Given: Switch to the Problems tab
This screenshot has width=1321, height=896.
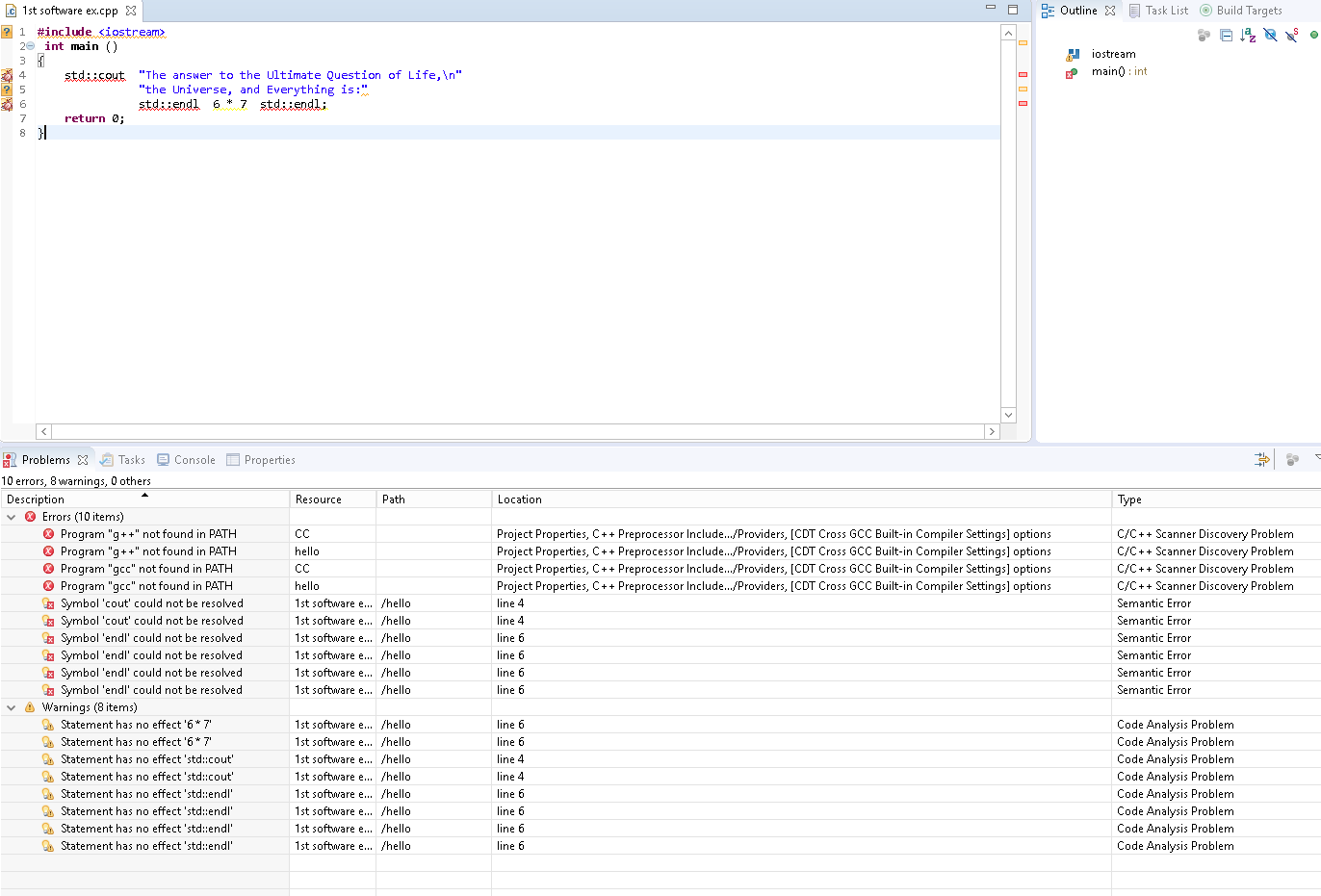Looking at the screenshot, I should point(45,460).
